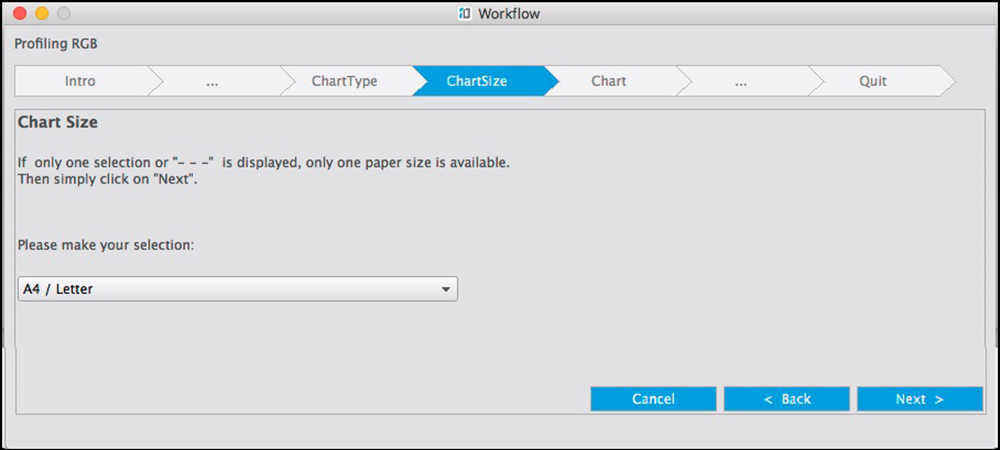The width and height of the screenshot is (1000, 450).
Task: Go to the Quit step
Action: click(873, 81)
